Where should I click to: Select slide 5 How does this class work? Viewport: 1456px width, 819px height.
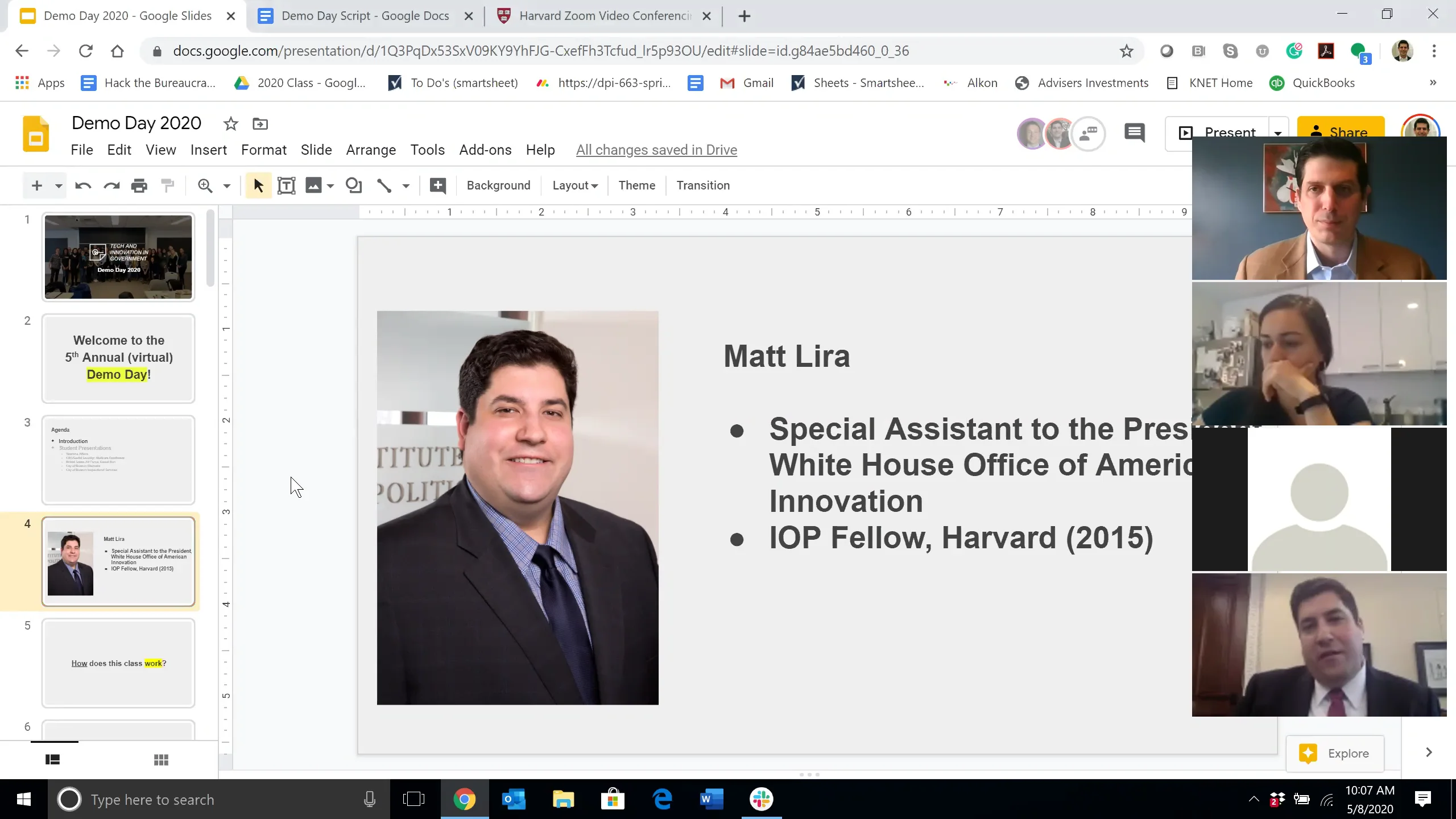point(118,663)
